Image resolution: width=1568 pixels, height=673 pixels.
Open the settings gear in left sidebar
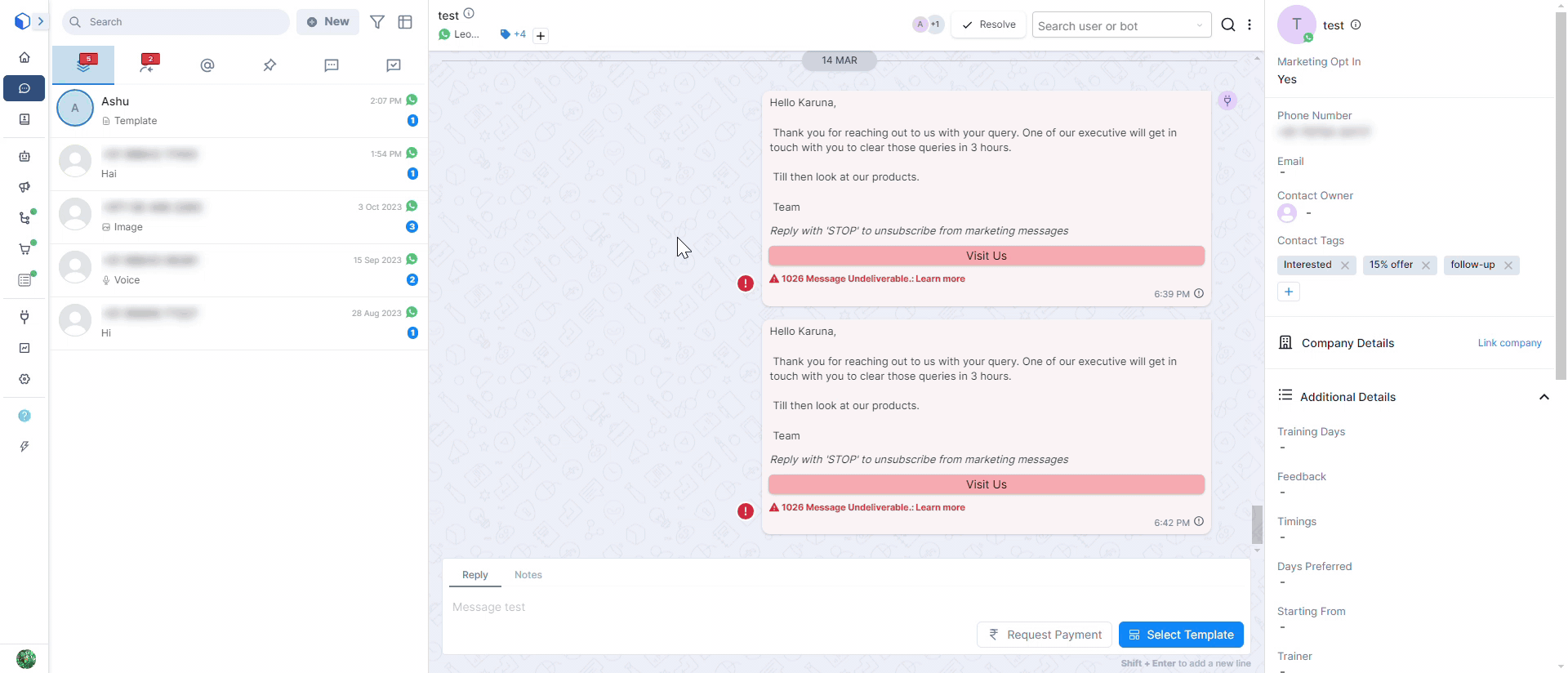(24, 379)
